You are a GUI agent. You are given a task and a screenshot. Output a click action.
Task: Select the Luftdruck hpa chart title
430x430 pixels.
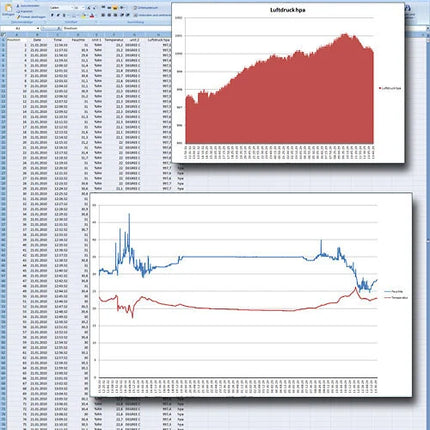point(287,10)
